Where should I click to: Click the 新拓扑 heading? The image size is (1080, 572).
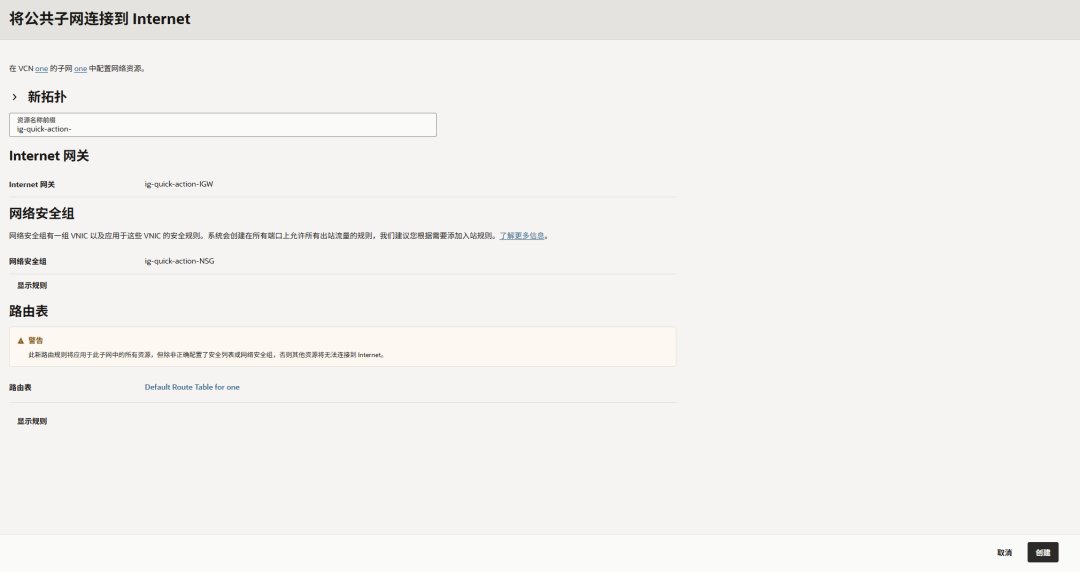point(47,97)
